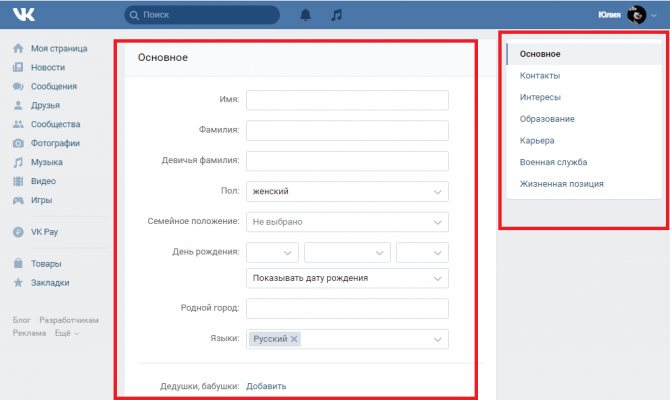Viewport: 670px width, 400px height.
Task: Open the music note icon in header
Action: pyautogui.click(x=336, y=15)
